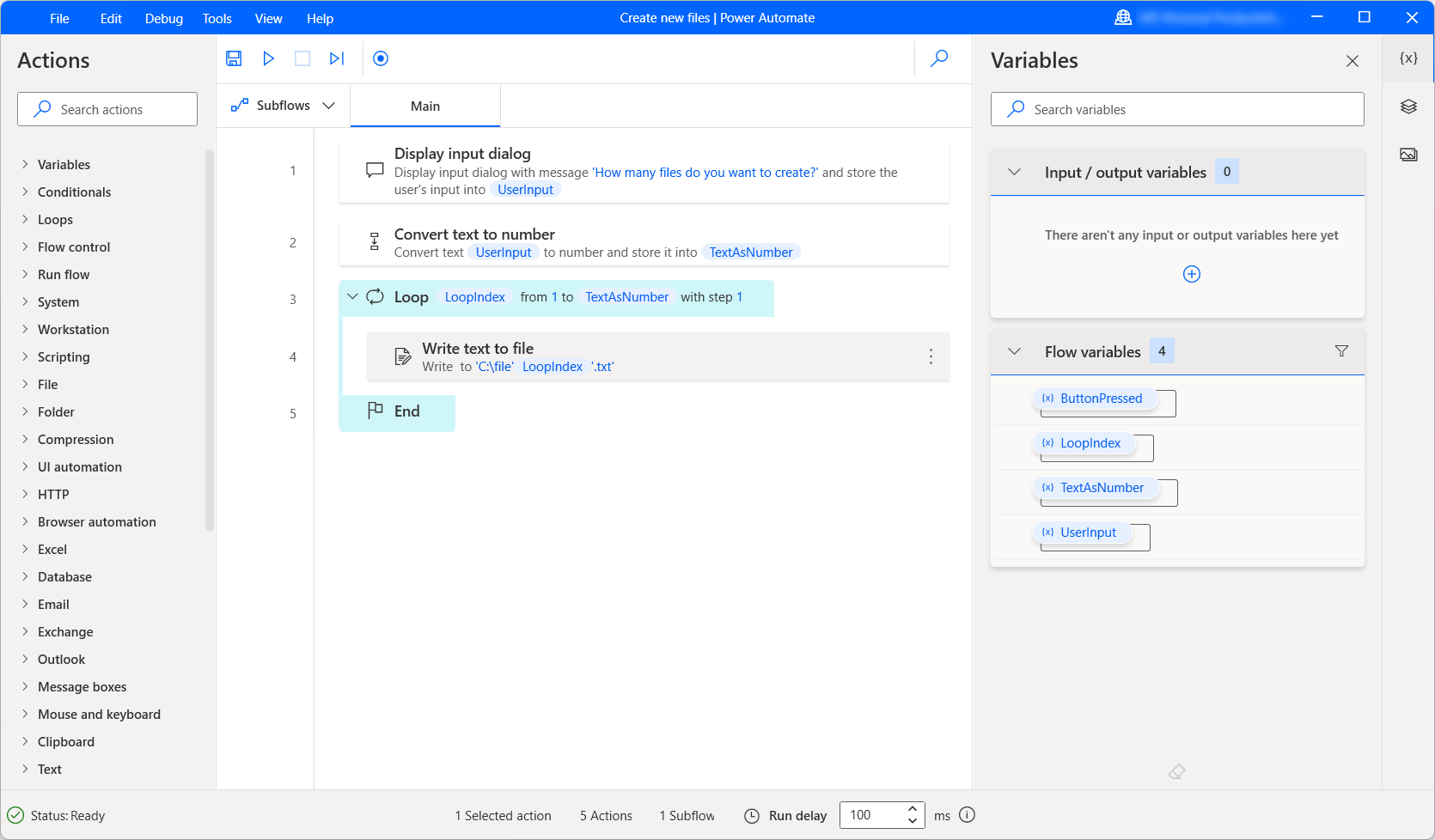Start the recorder
1435x840 pixels.
pyautogui.click(x=380, y=58)
